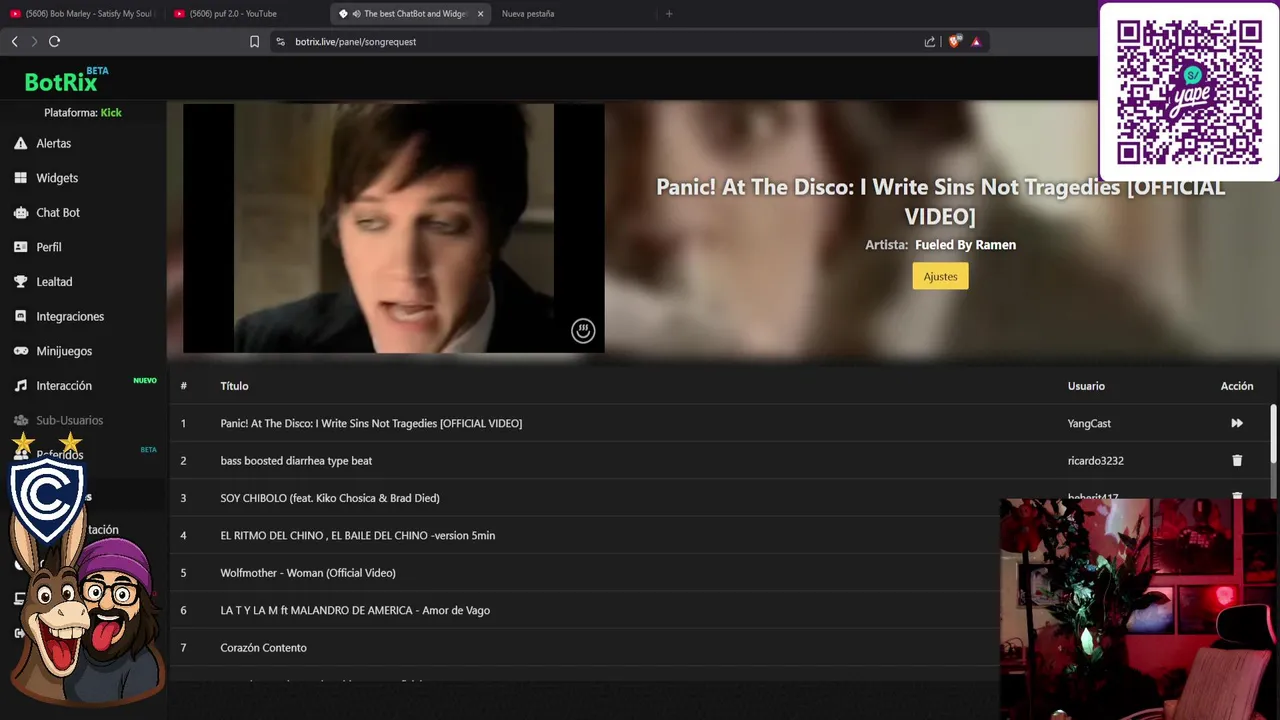Viewport: 1280px width, 720px height.
Task: Click the site settings icon by the URL
Action: [x=280, y=42]
